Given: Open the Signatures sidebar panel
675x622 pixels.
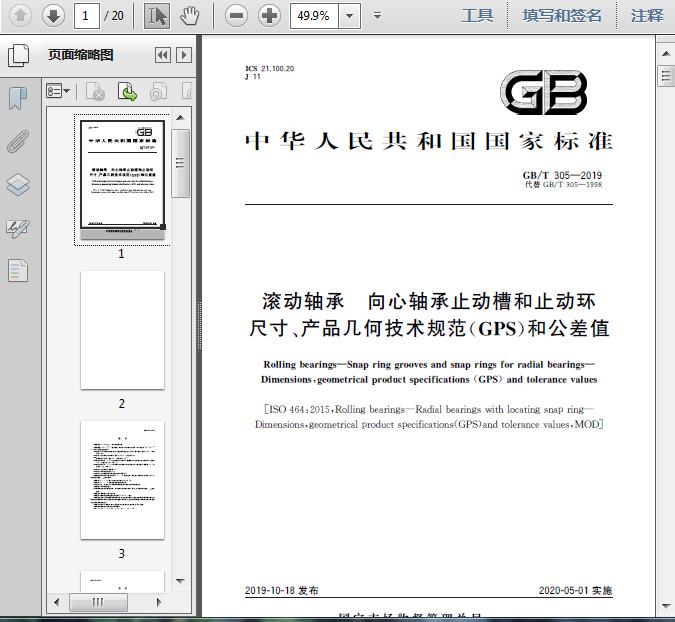Looking at the screenshot, I should point(18,228).
